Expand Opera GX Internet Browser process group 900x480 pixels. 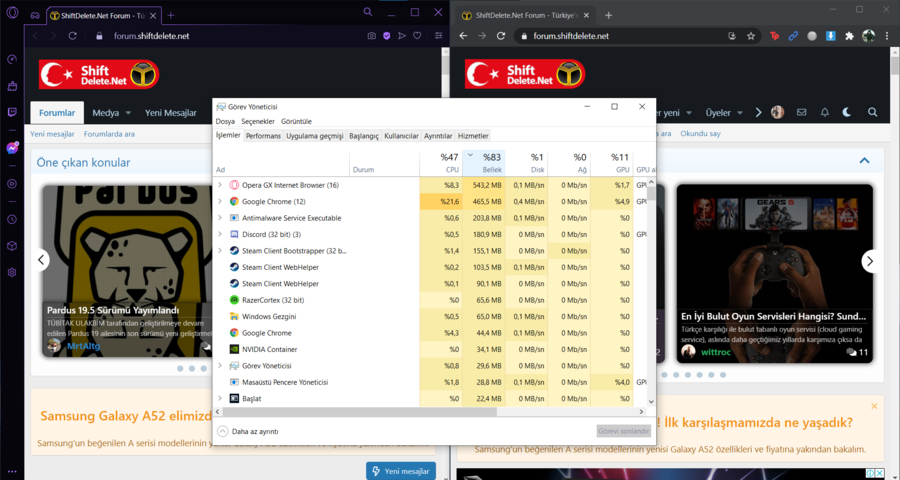(x=219, y=185)
